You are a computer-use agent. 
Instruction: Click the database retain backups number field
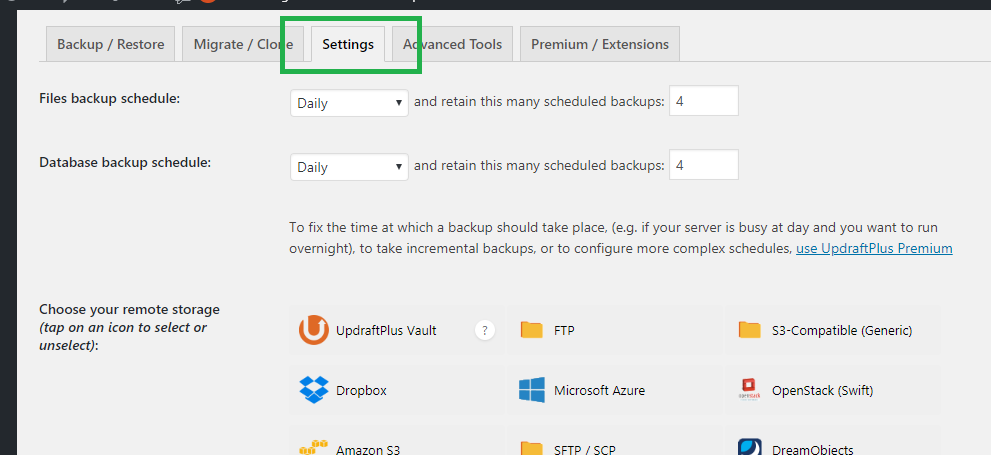click(704, 165)
